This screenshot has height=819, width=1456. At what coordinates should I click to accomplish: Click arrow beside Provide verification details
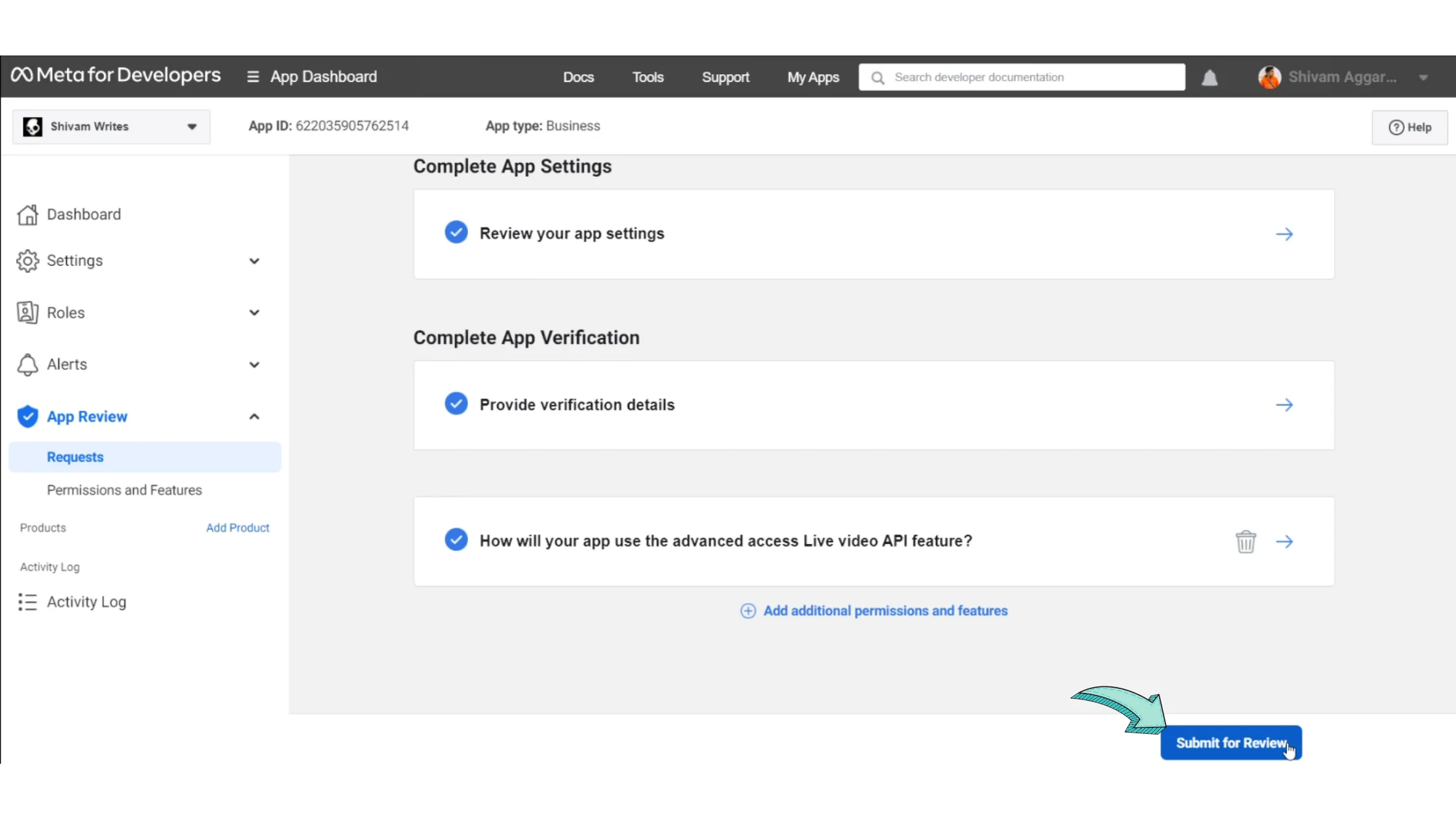click(x=1284, y=405)
